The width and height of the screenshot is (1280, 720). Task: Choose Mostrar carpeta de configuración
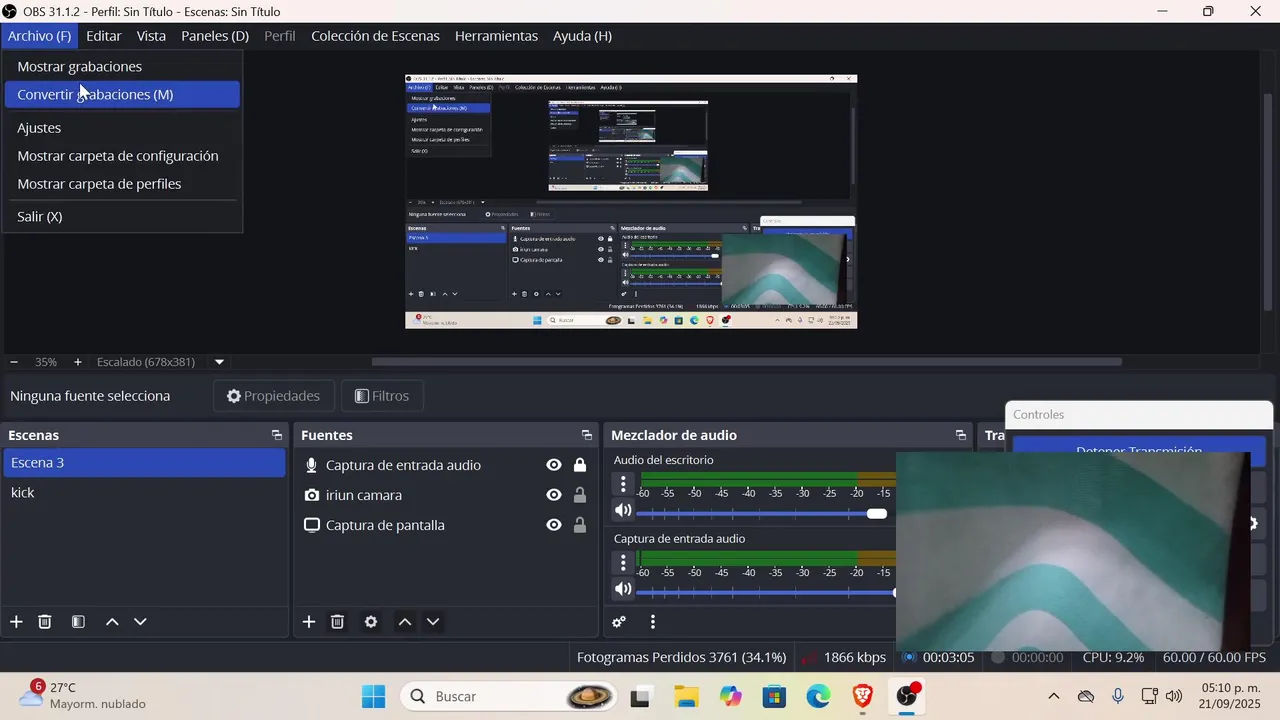point(122,156)
